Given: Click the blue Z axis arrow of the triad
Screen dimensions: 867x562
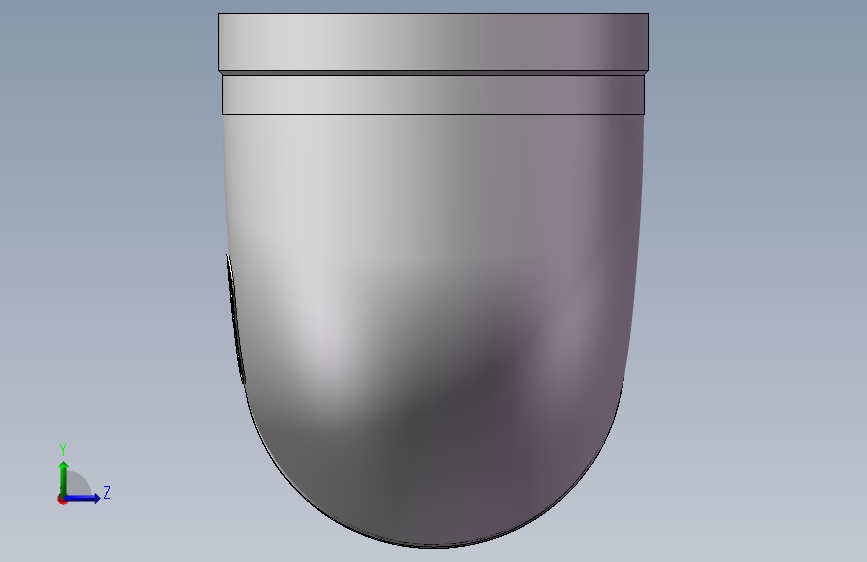Looking at the screenshot, I should (83, 498).
